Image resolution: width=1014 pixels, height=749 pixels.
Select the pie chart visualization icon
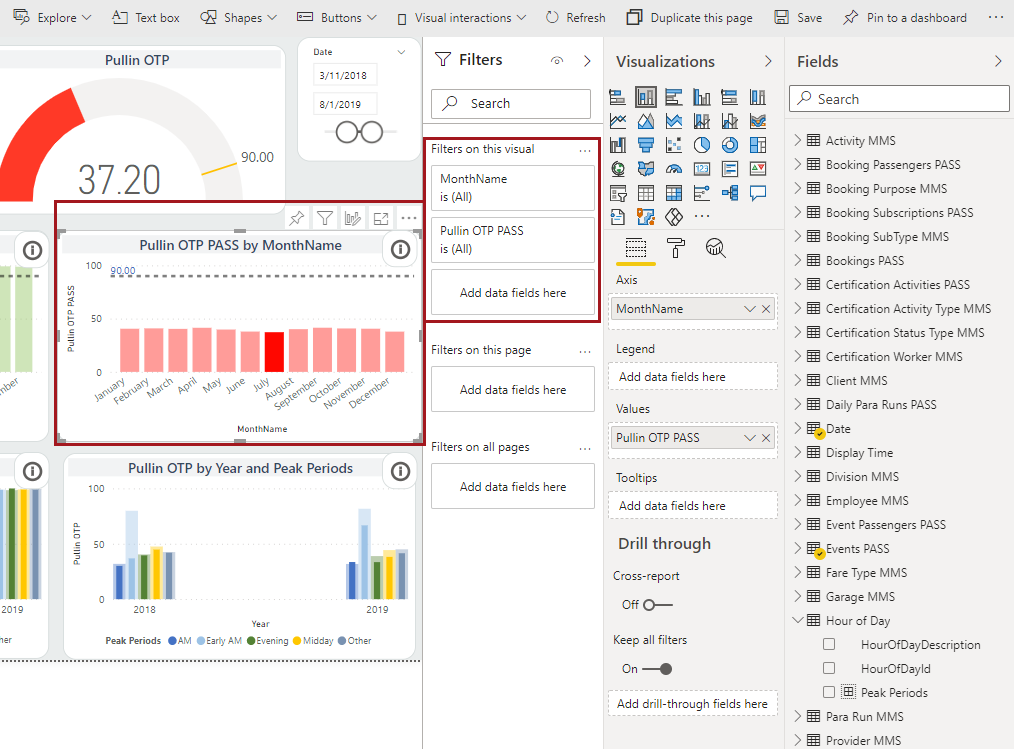coord(702,145)
